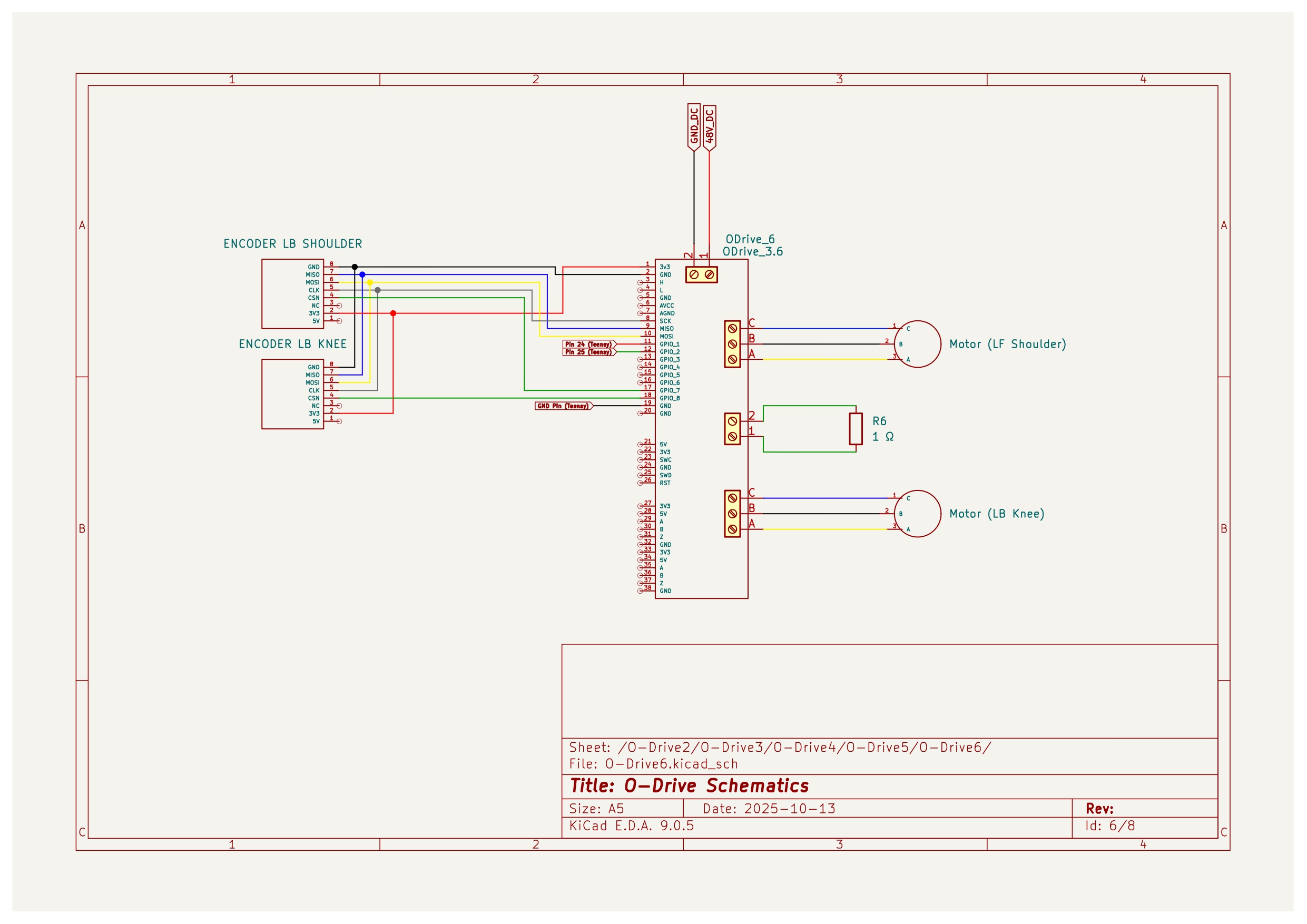Select the 48V_DC global label
The width and height of the screenshot is (1307, 924).
709,127
